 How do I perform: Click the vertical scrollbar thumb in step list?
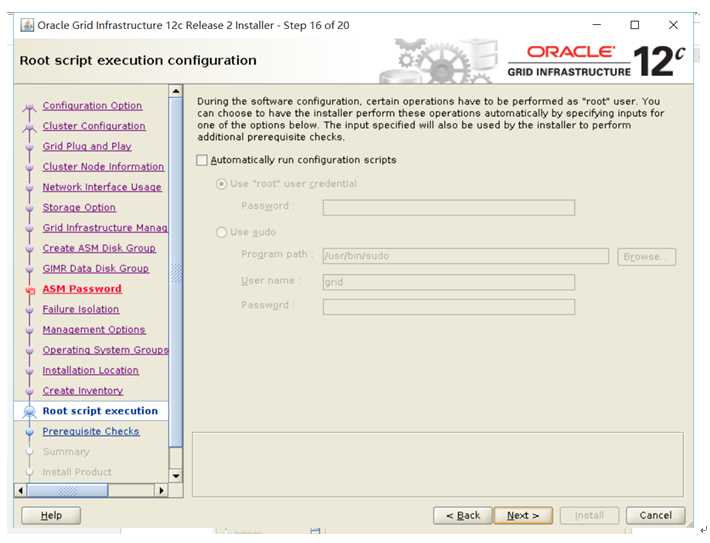(176, 272)
